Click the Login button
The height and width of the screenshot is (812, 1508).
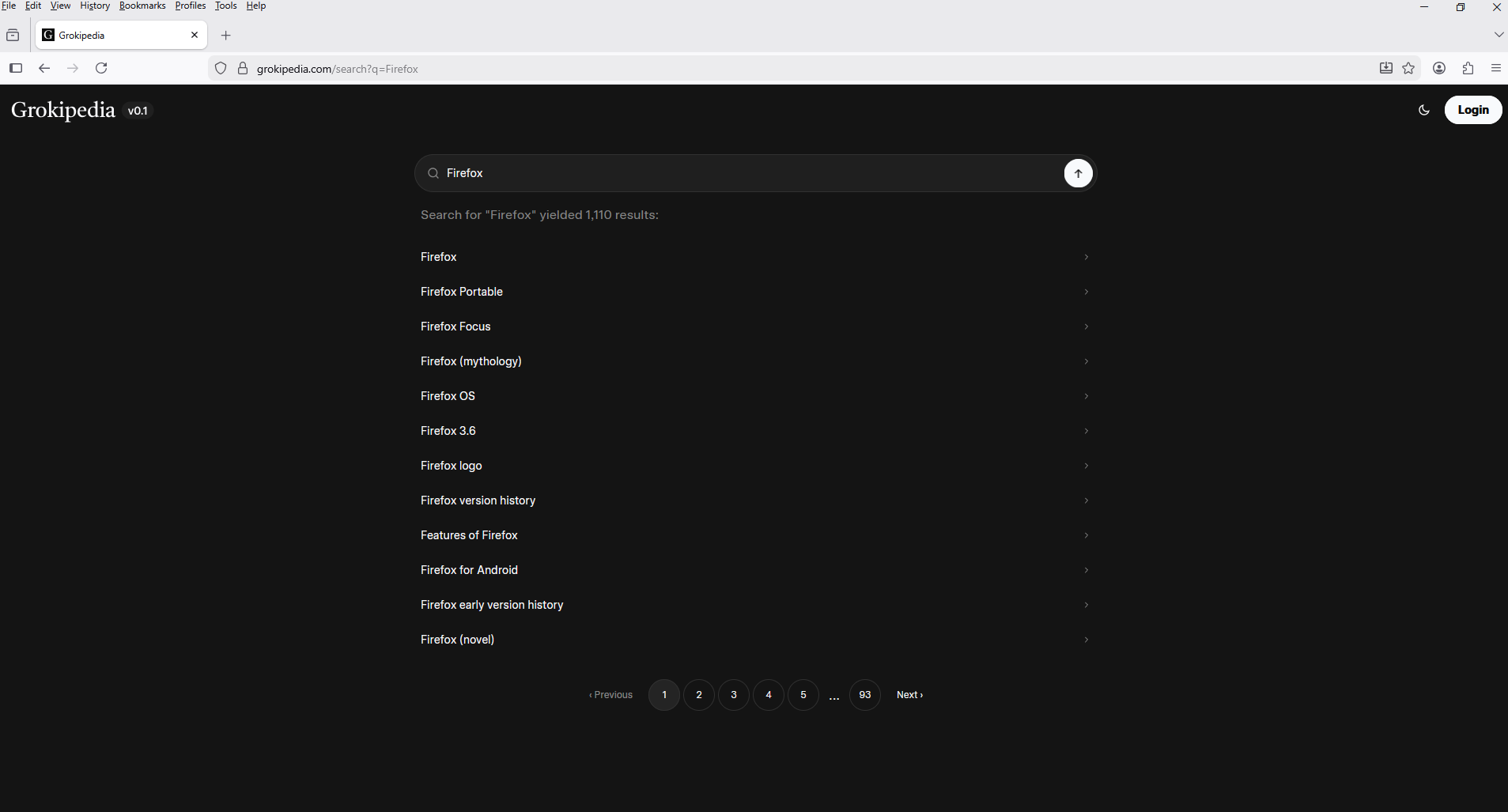pyautogui.click(x=1473, y=110)
